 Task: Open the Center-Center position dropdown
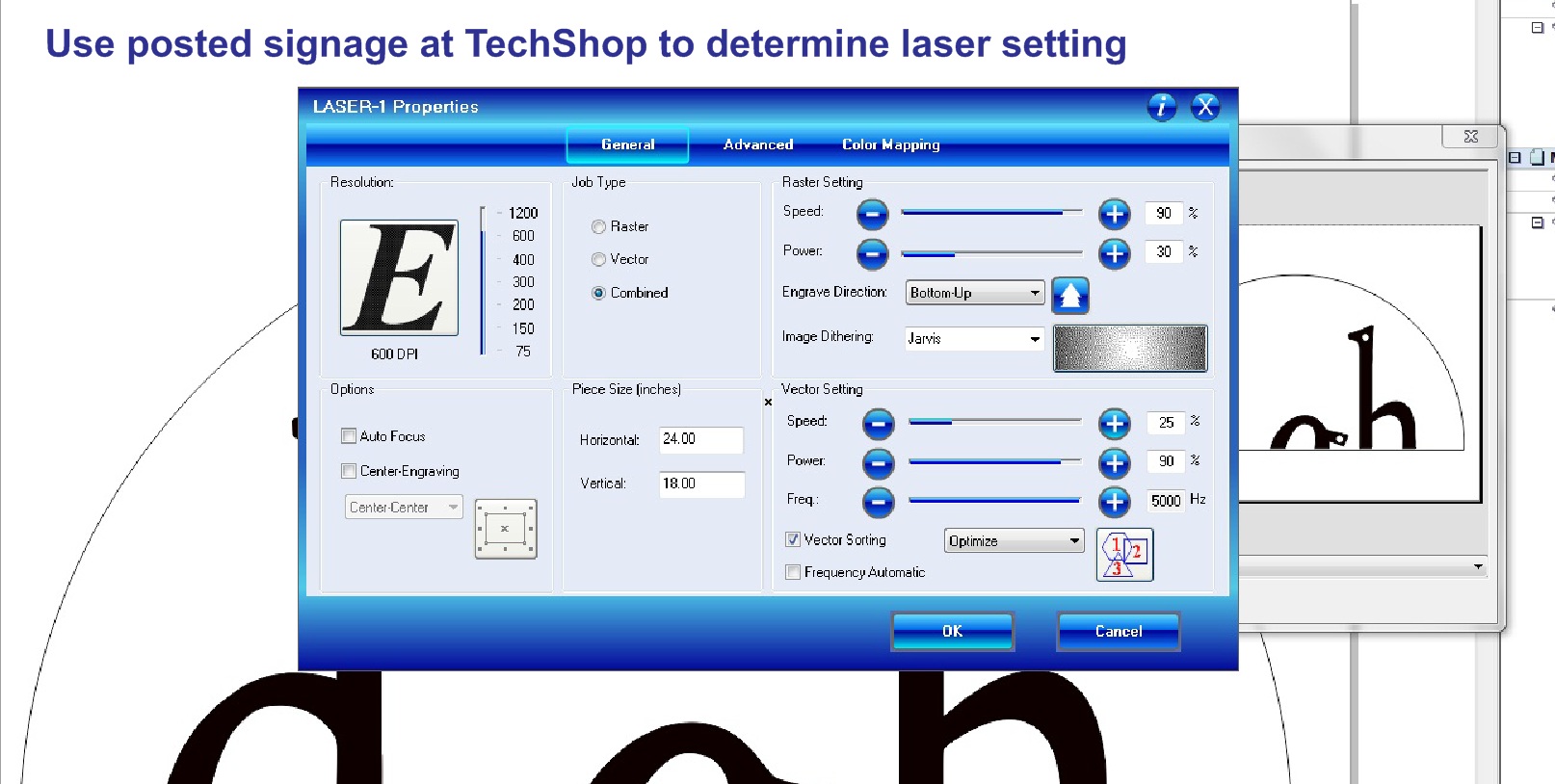(x=404, y=507)
